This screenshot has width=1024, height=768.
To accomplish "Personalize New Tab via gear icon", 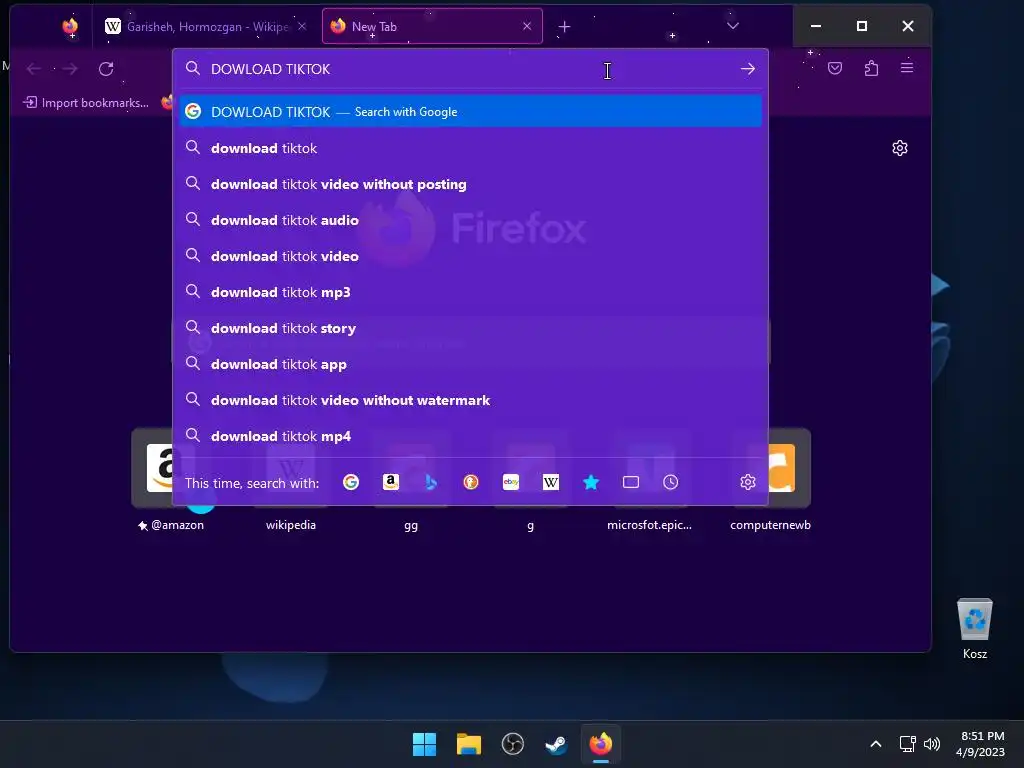I will point(900,148).
